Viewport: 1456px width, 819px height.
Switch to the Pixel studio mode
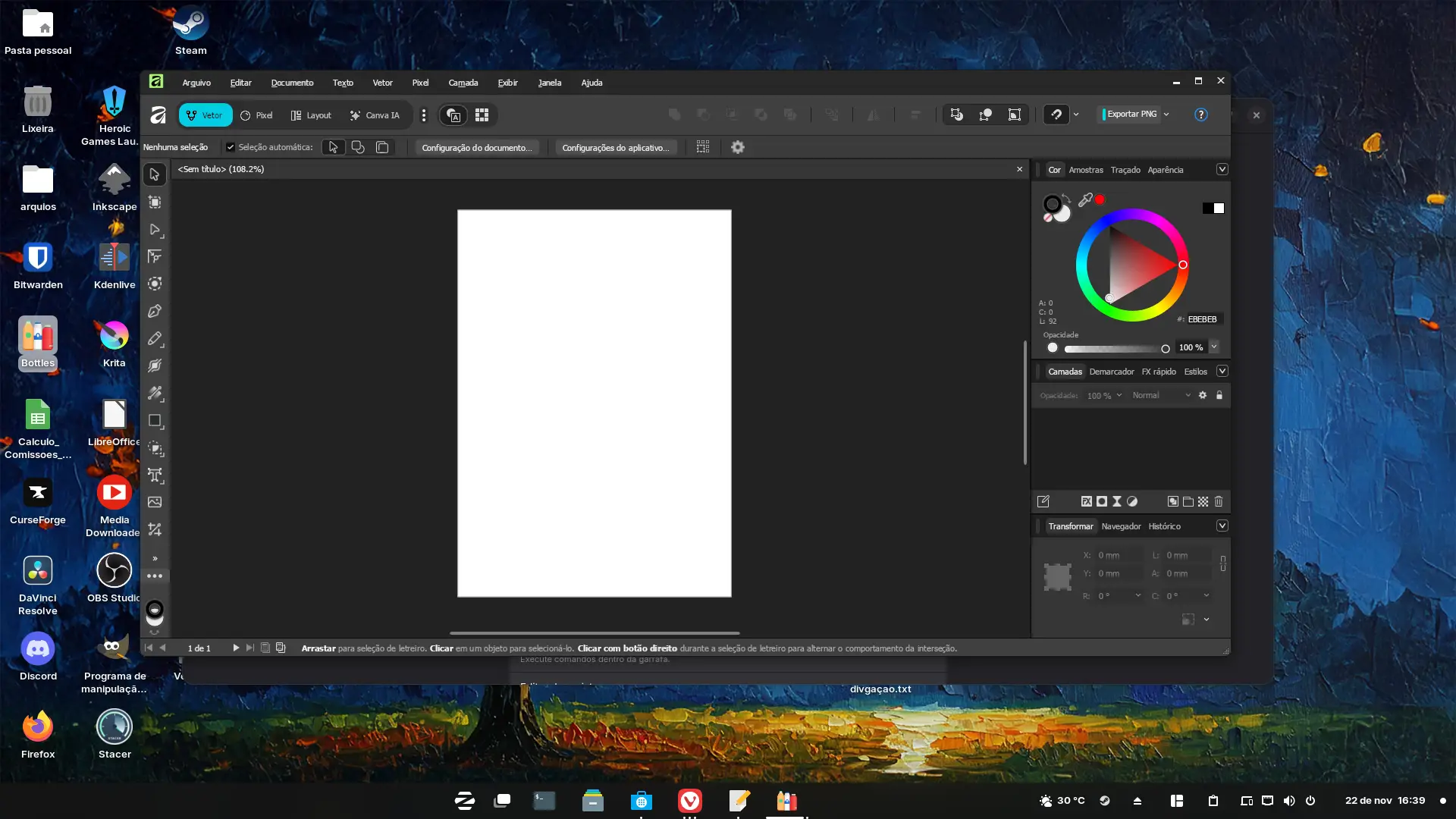coord(257,115)
